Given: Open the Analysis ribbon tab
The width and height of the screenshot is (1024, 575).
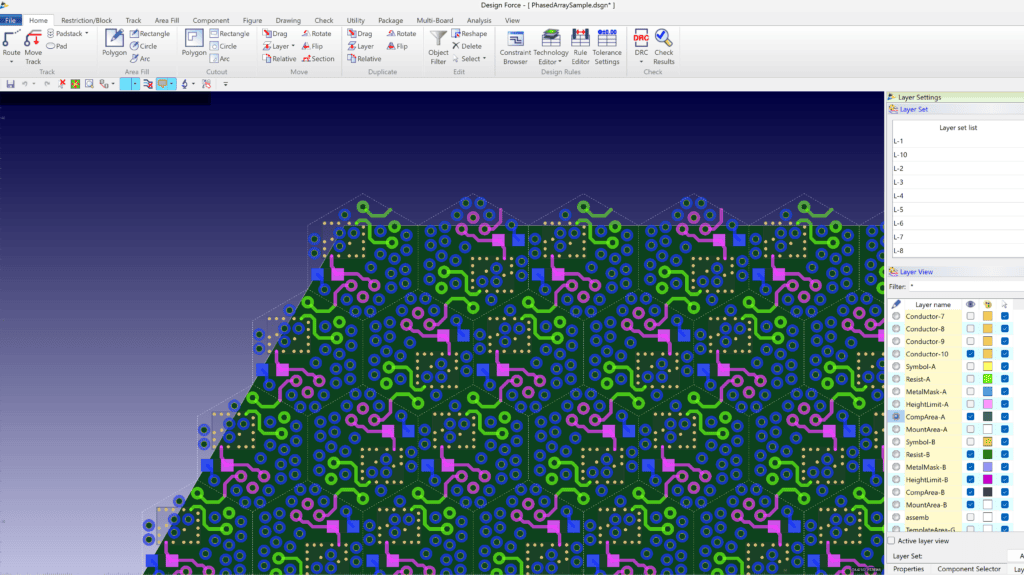Looking at the screenshot, I should 479,20.
